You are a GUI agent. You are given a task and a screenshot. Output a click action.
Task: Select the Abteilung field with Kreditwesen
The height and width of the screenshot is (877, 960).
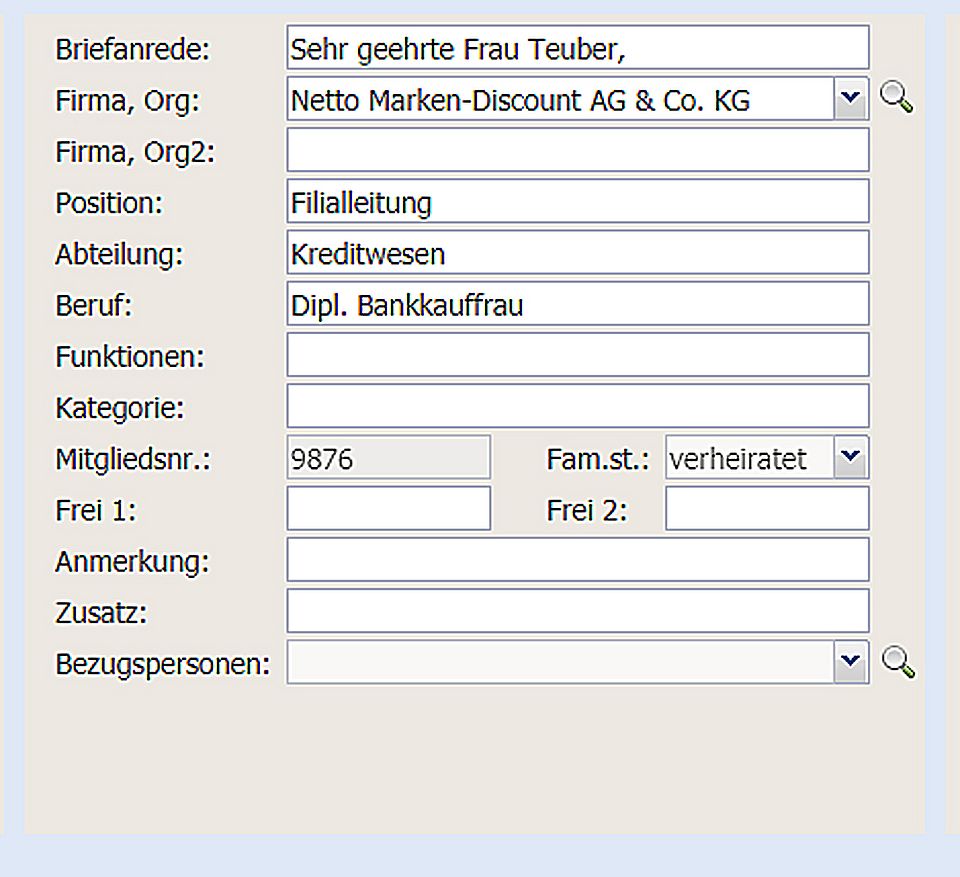coord(577,253)
